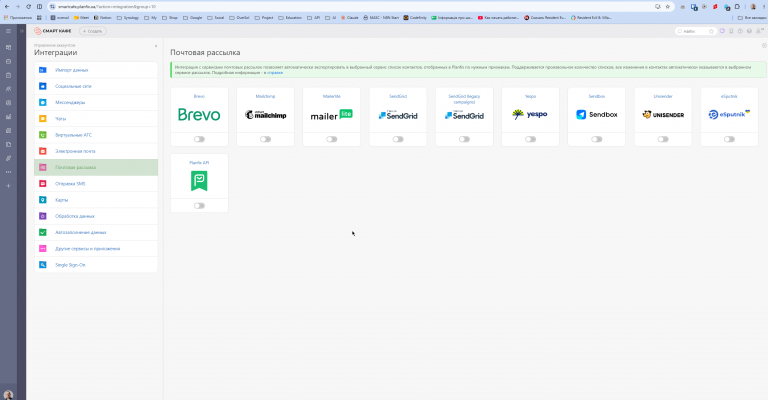The image size is (768, 400).
Task: Open Виртуальные АТС integrations
Action: pos(96,135)
